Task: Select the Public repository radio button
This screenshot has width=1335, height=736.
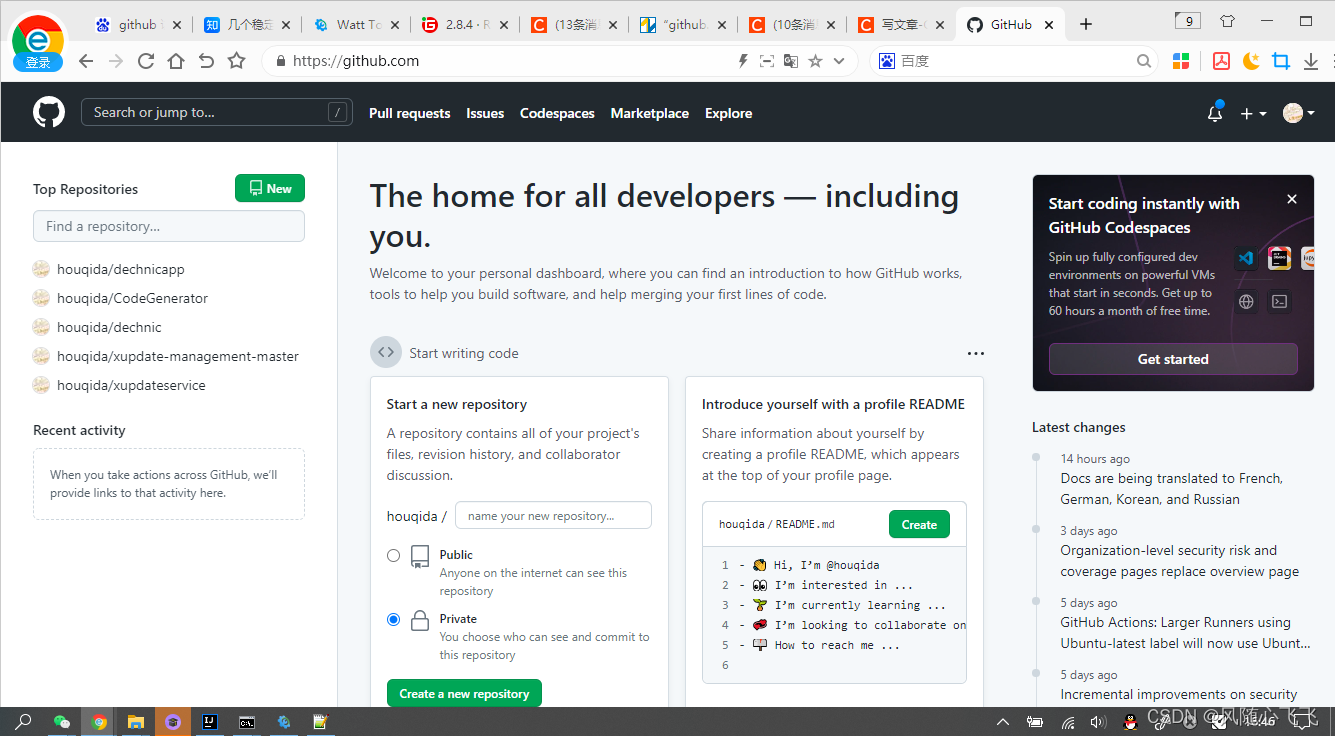Action: 393,555
